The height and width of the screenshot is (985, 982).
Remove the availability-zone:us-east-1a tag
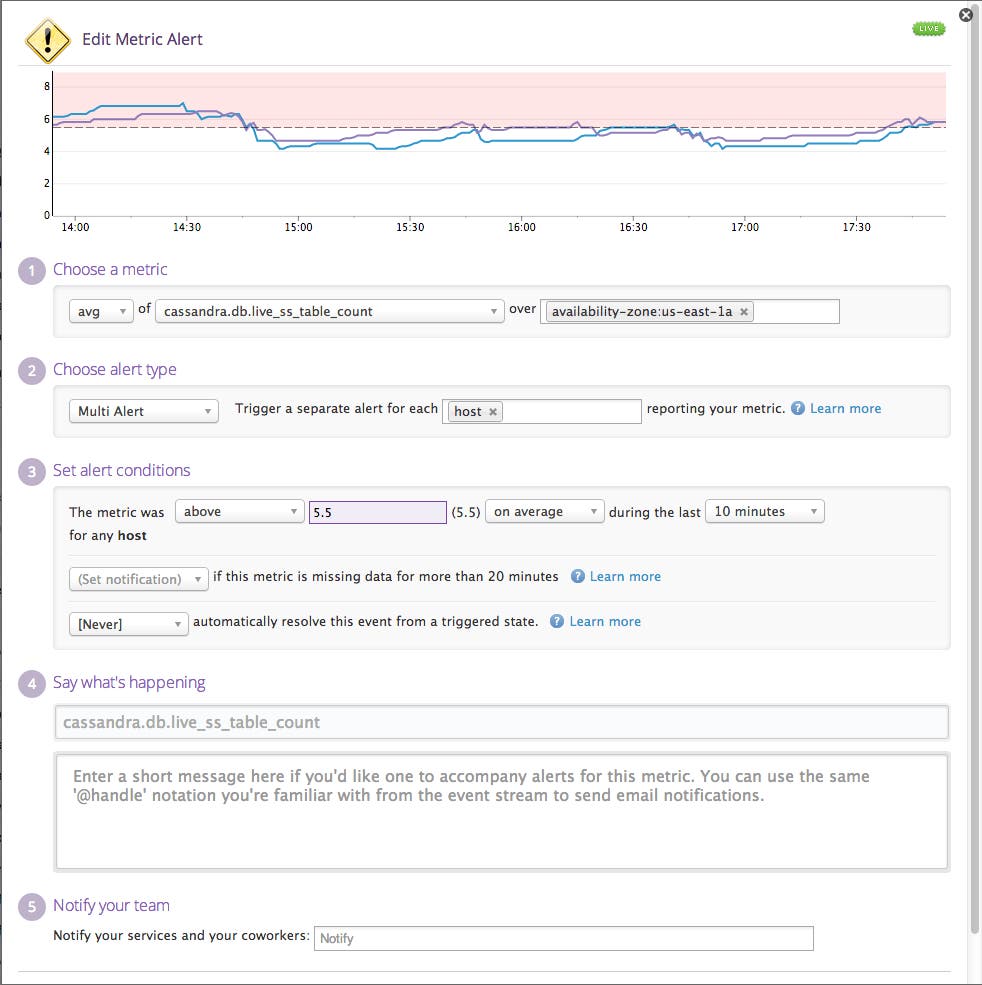744,311
